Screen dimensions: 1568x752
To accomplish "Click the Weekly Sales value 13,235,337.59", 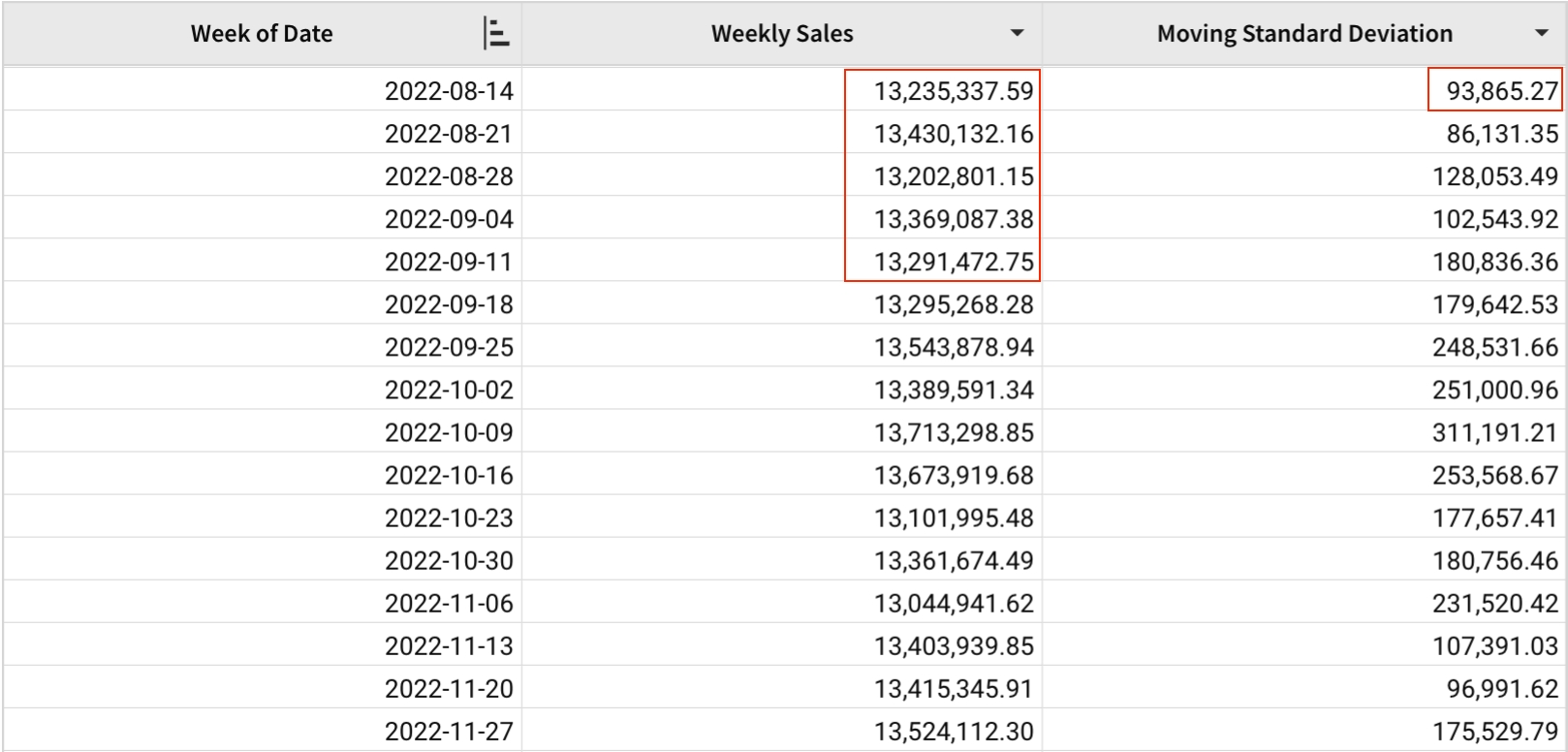I will tap(954, 91).
